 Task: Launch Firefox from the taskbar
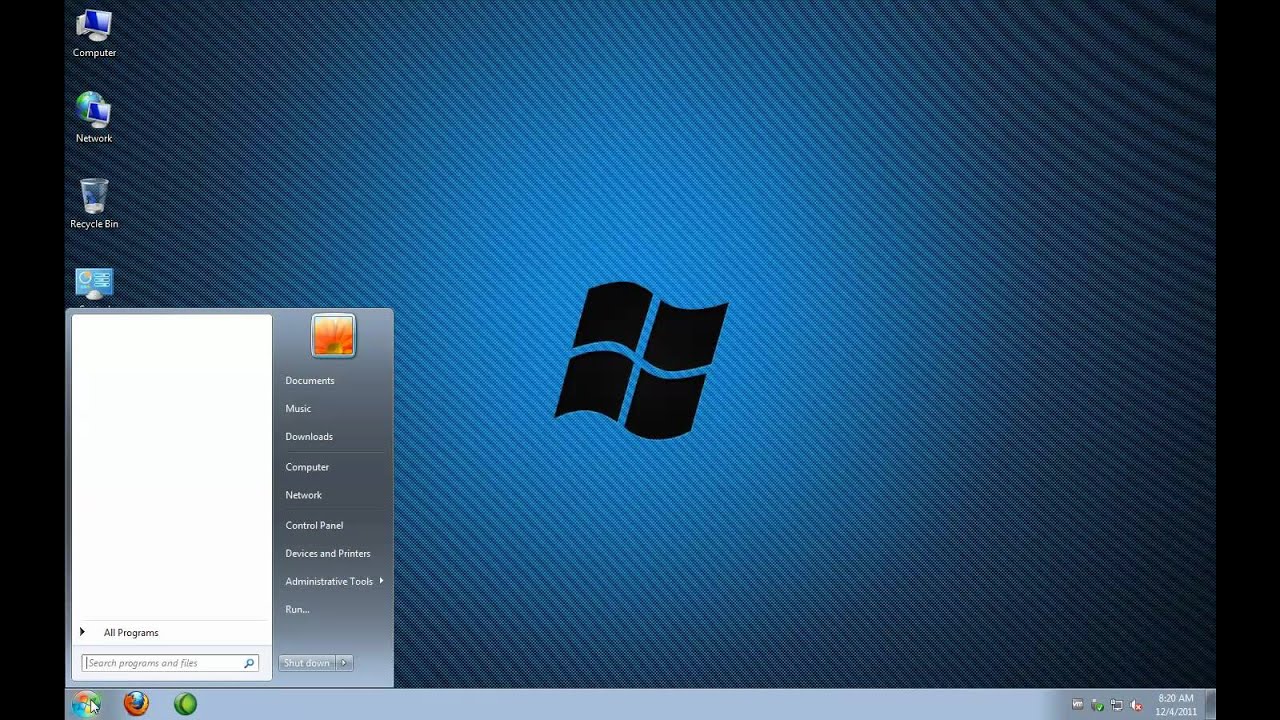[136, 704]
